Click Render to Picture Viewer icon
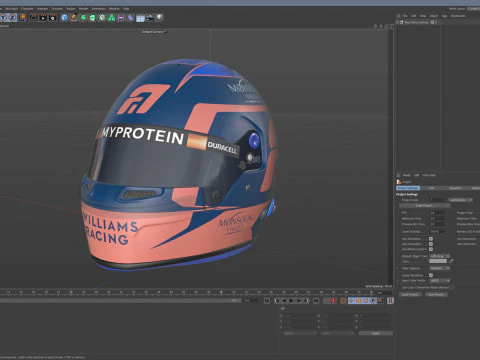Viewport: 480px width, 360px height. pos(43,17)
